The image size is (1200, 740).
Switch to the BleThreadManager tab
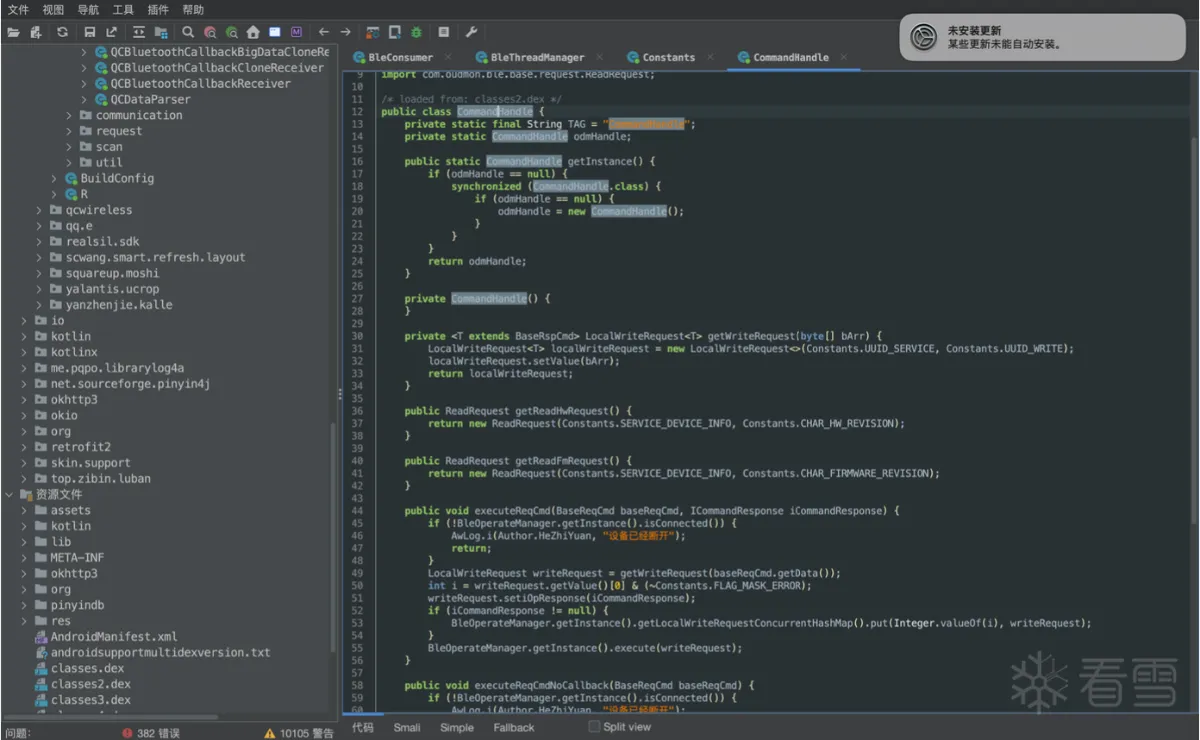pyautogui.click(x=536, y=57)
